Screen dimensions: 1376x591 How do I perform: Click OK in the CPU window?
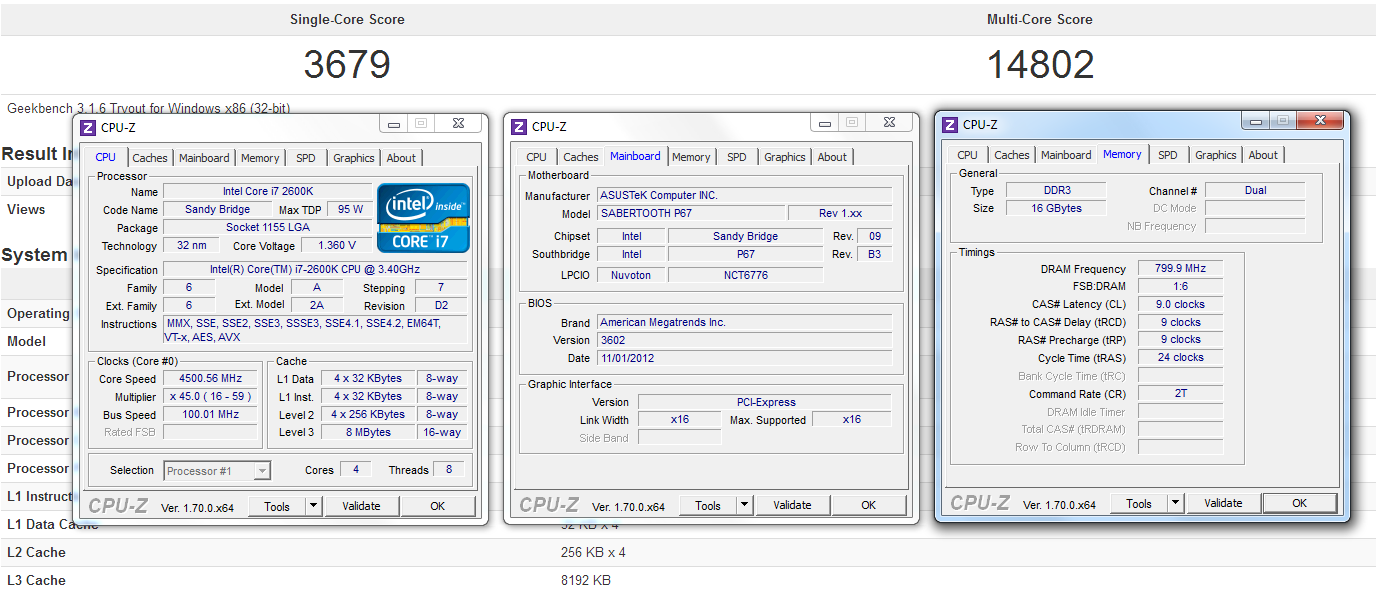pos(437,506)
